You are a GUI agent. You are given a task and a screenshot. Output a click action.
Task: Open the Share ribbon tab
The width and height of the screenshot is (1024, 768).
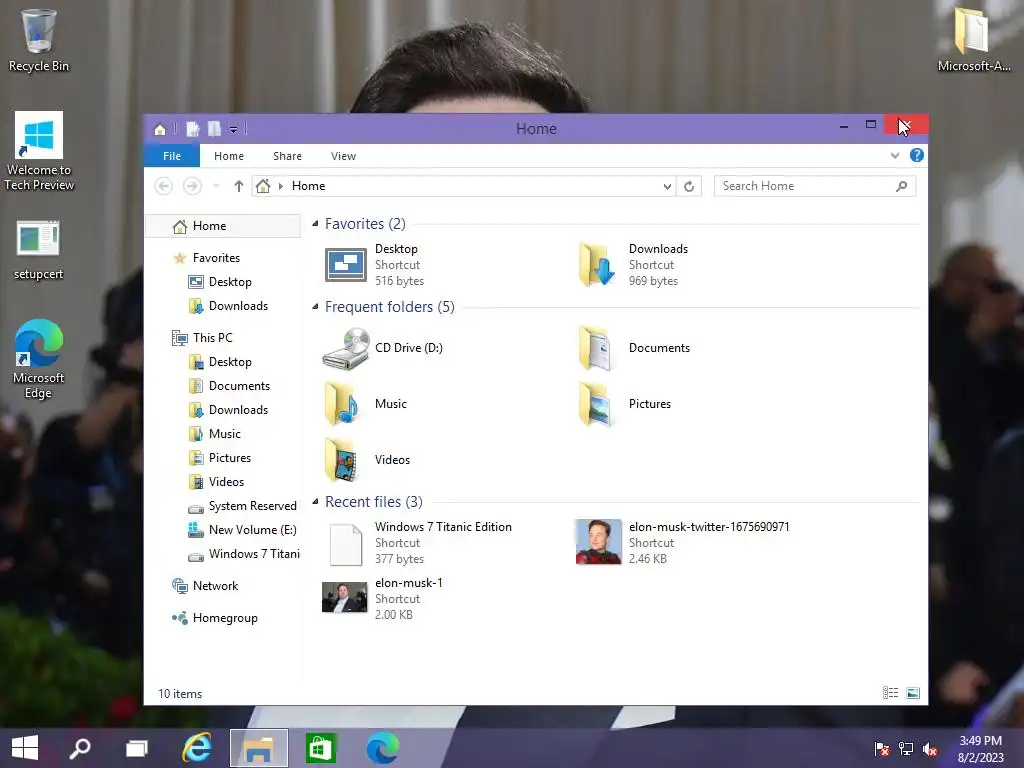(x=287, y=156)
